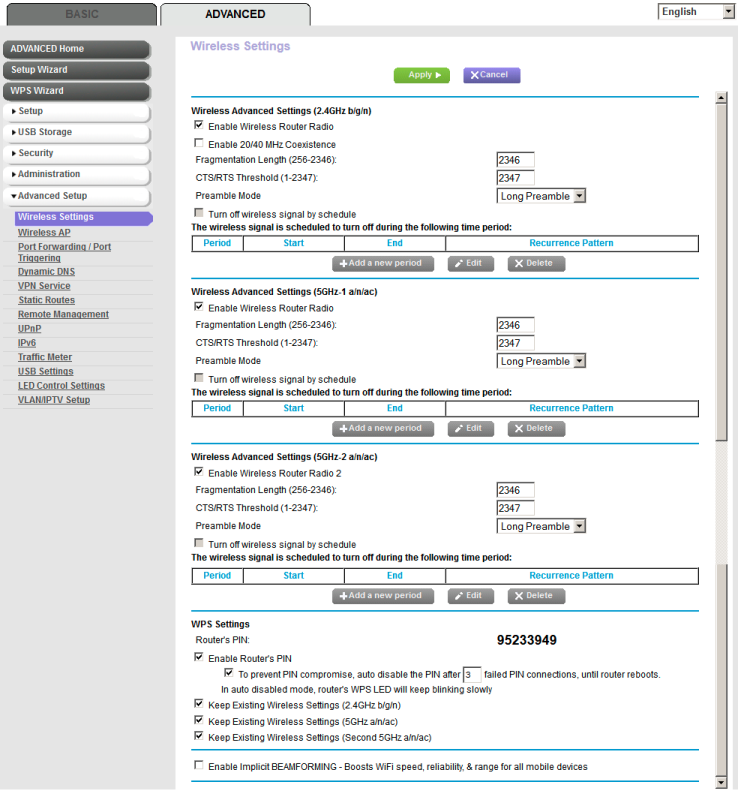Expand the Security section

click(x=76, y=153)
